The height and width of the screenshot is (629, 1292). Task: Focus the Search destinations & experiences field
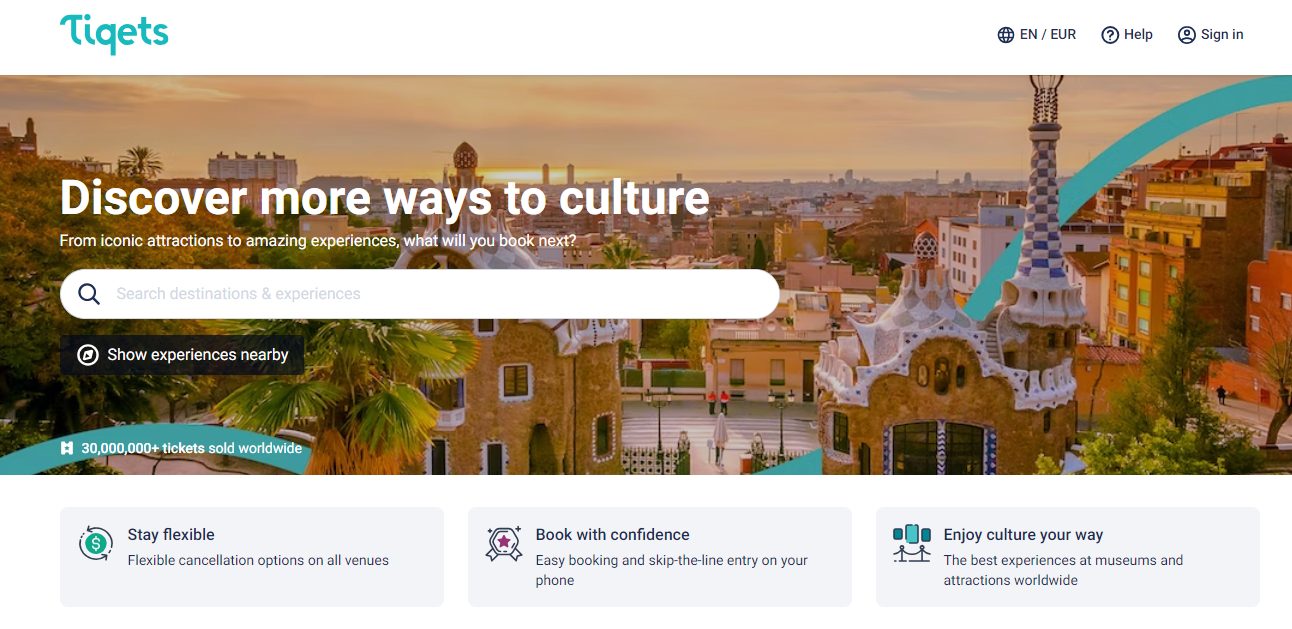coord(420,294)
